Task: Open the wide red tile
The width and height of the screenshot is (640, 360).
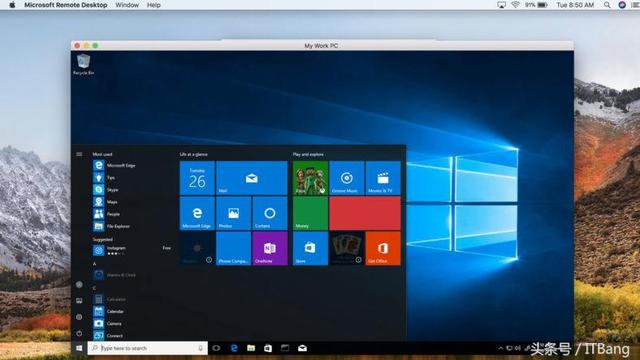Action: pos(365,213)
